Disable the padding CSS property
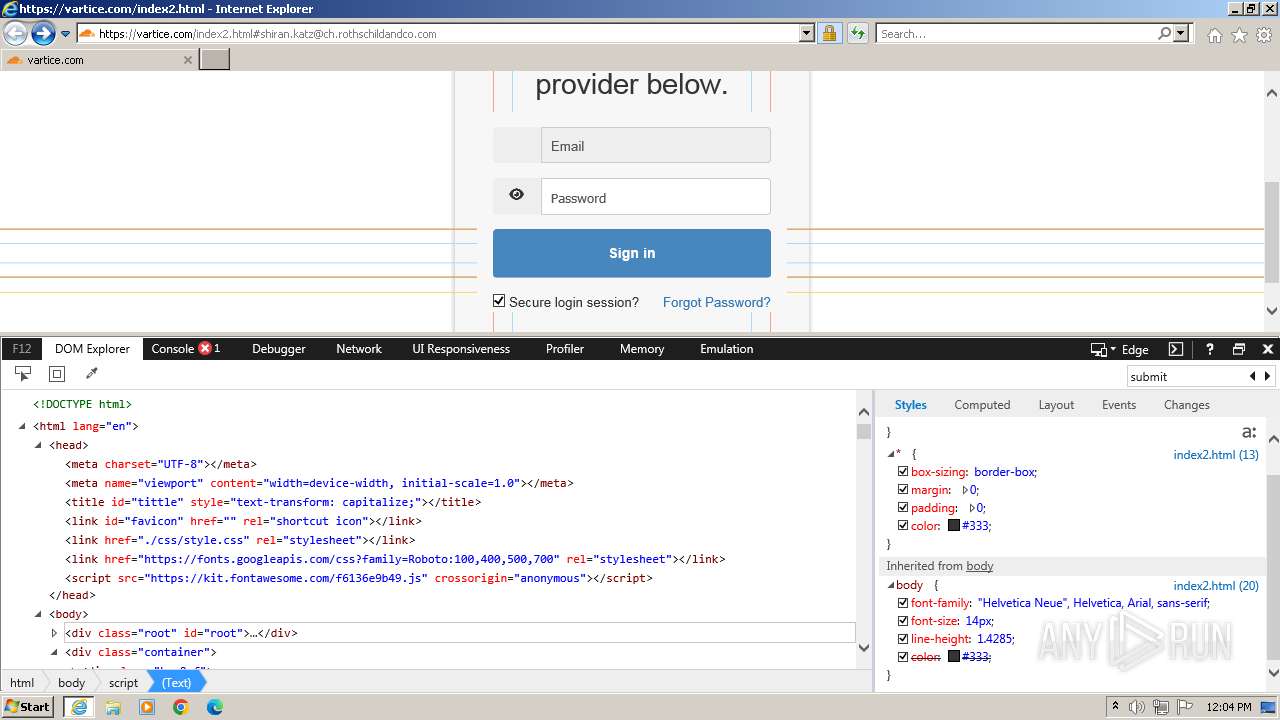1280x720 pixels. (903, 508)
